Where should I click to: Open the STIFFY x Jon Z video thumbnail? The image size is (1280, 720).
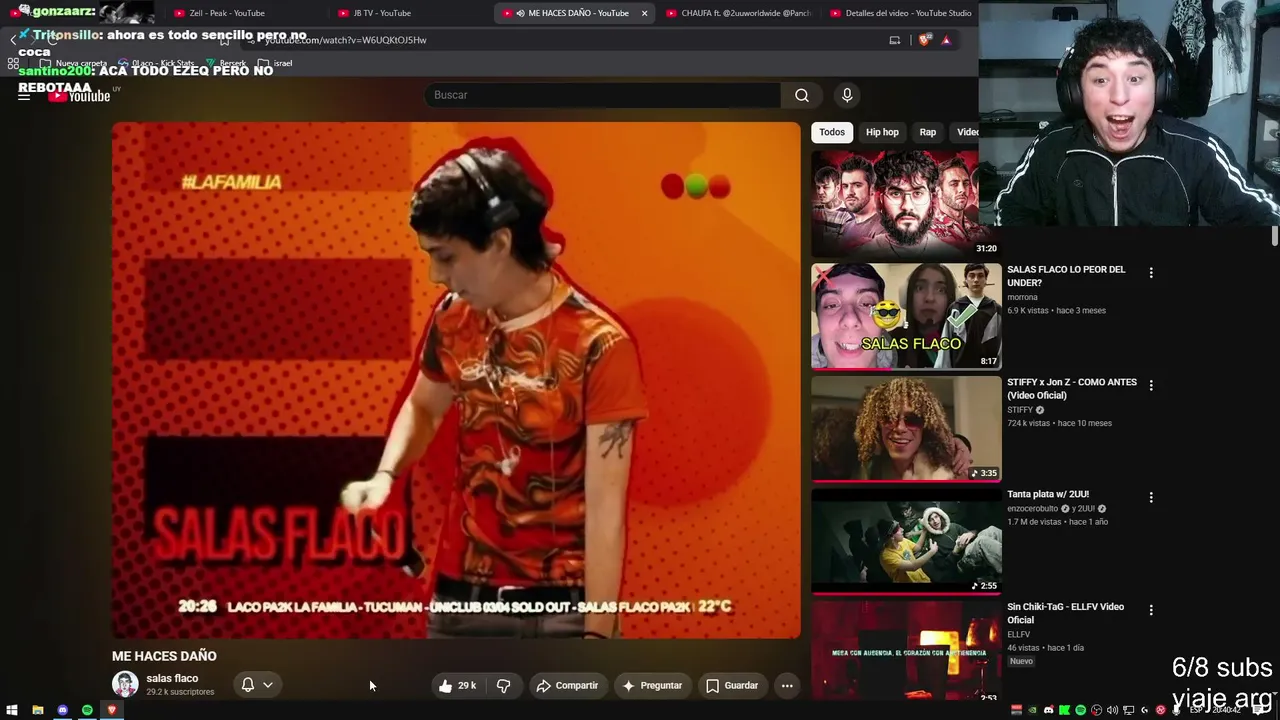pos(906,429)
